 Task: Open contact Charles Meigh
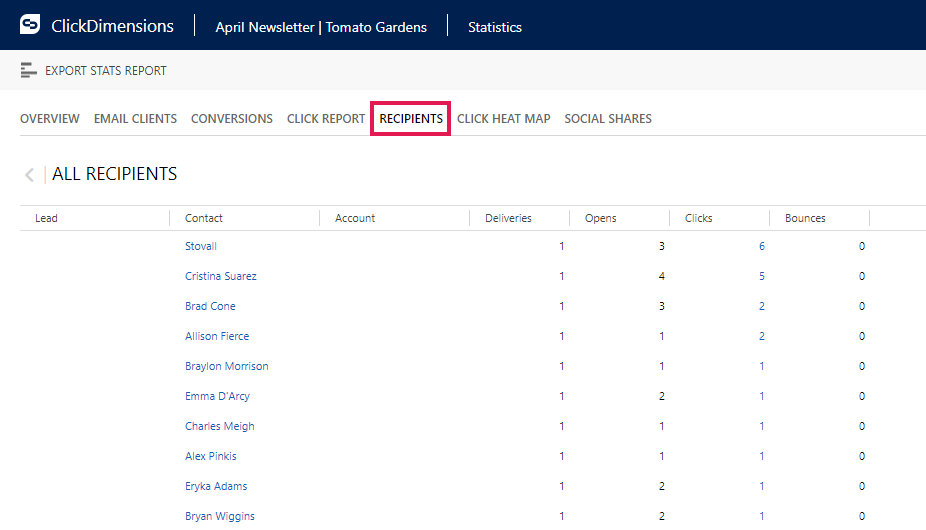220,426
